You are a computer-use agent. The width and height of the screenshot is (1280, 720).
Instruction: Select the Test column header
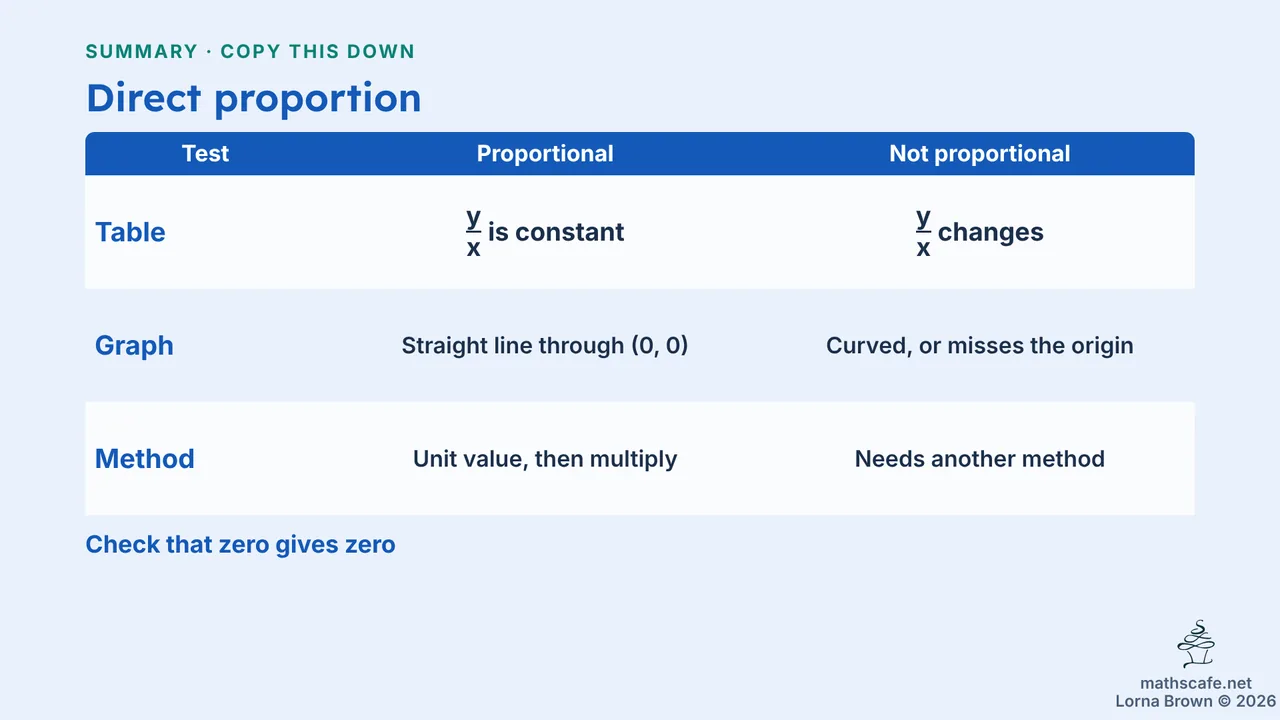point(205,154)
